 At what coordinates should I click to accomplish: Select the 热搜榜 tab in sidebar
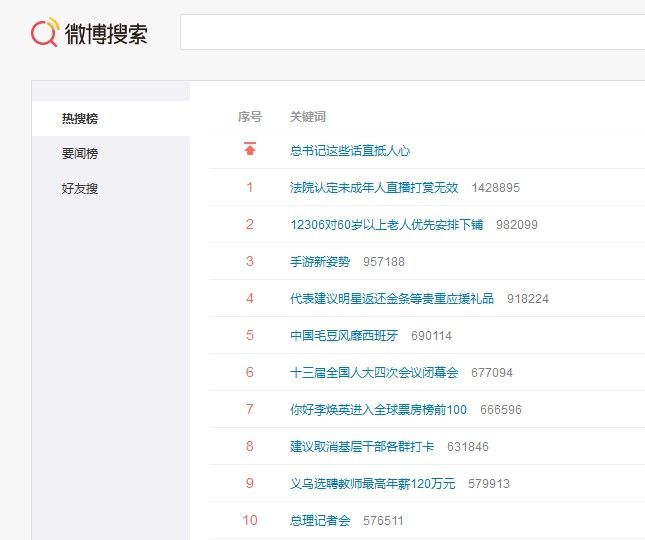click(80, 119)
